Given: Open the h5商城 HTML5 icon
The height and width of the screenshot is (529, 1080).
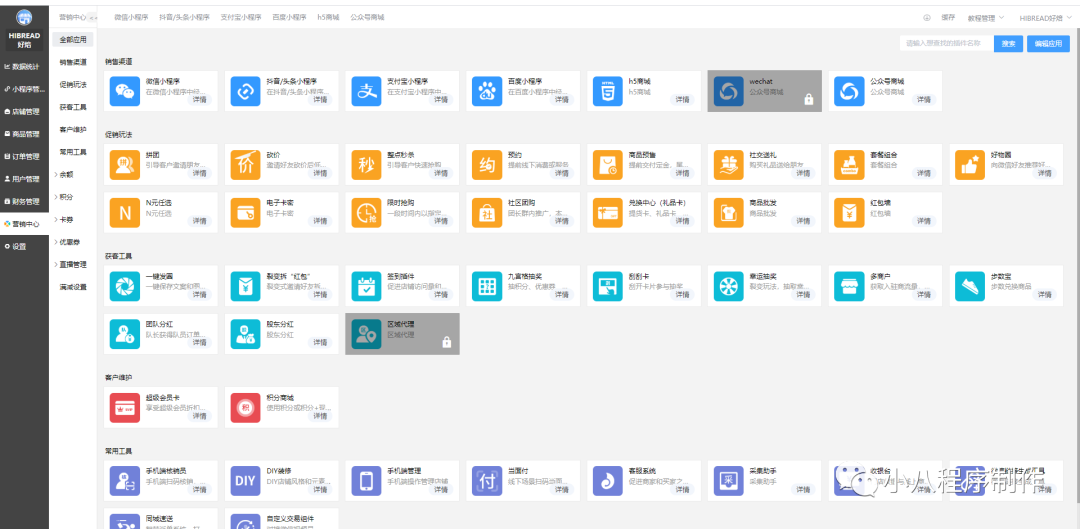Looking at the screenshot, I should (x=607, y=91).
